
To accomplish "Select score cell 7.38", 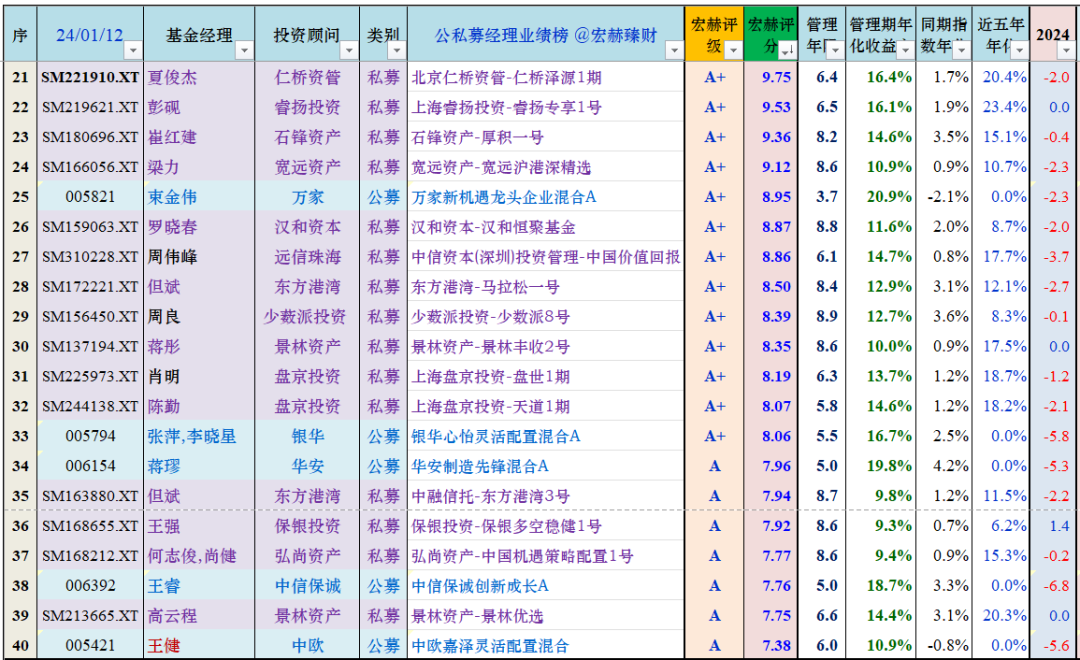I will (771, 646).
